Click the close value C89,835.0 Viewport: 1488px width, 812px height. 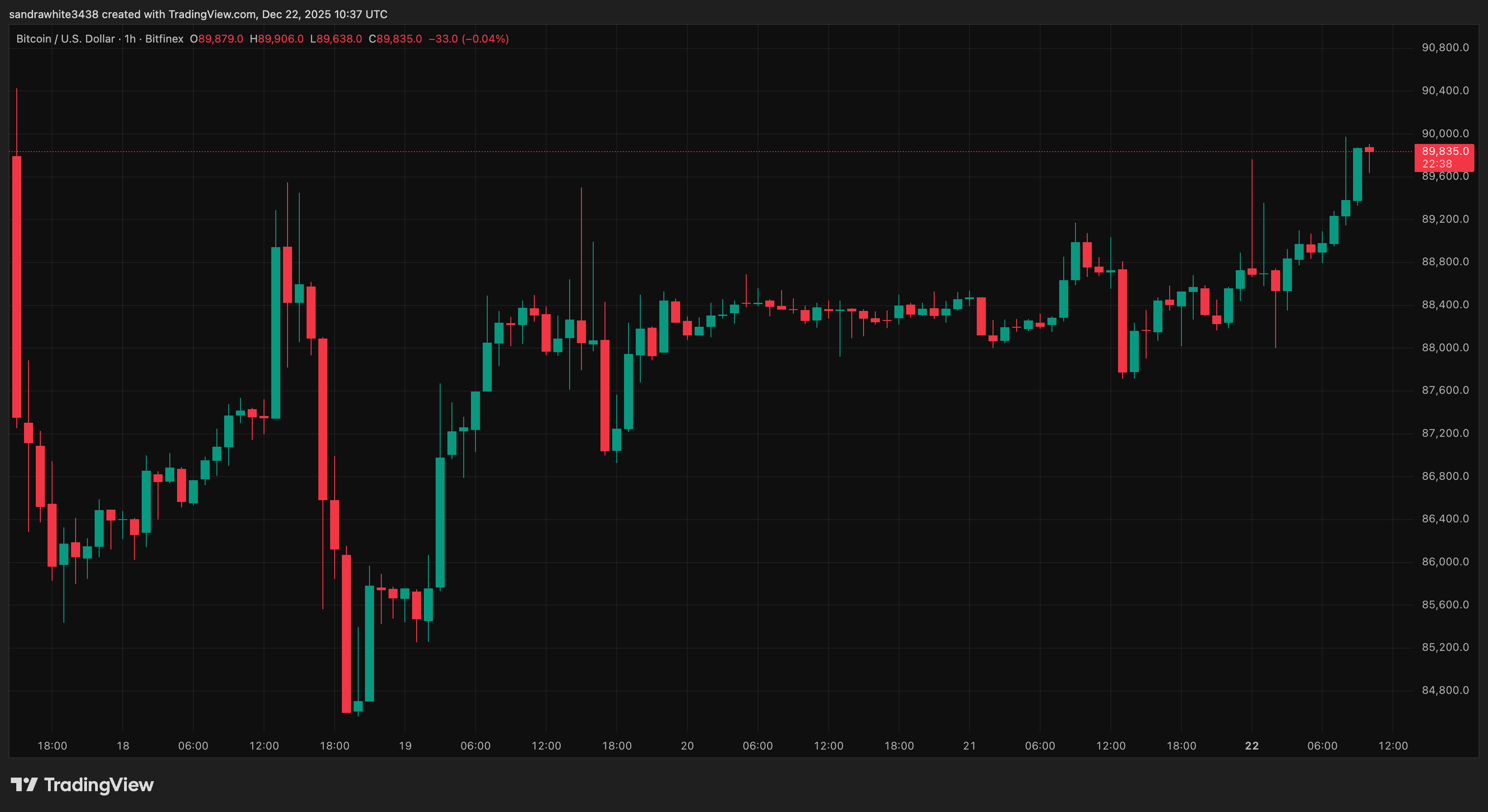397,38
